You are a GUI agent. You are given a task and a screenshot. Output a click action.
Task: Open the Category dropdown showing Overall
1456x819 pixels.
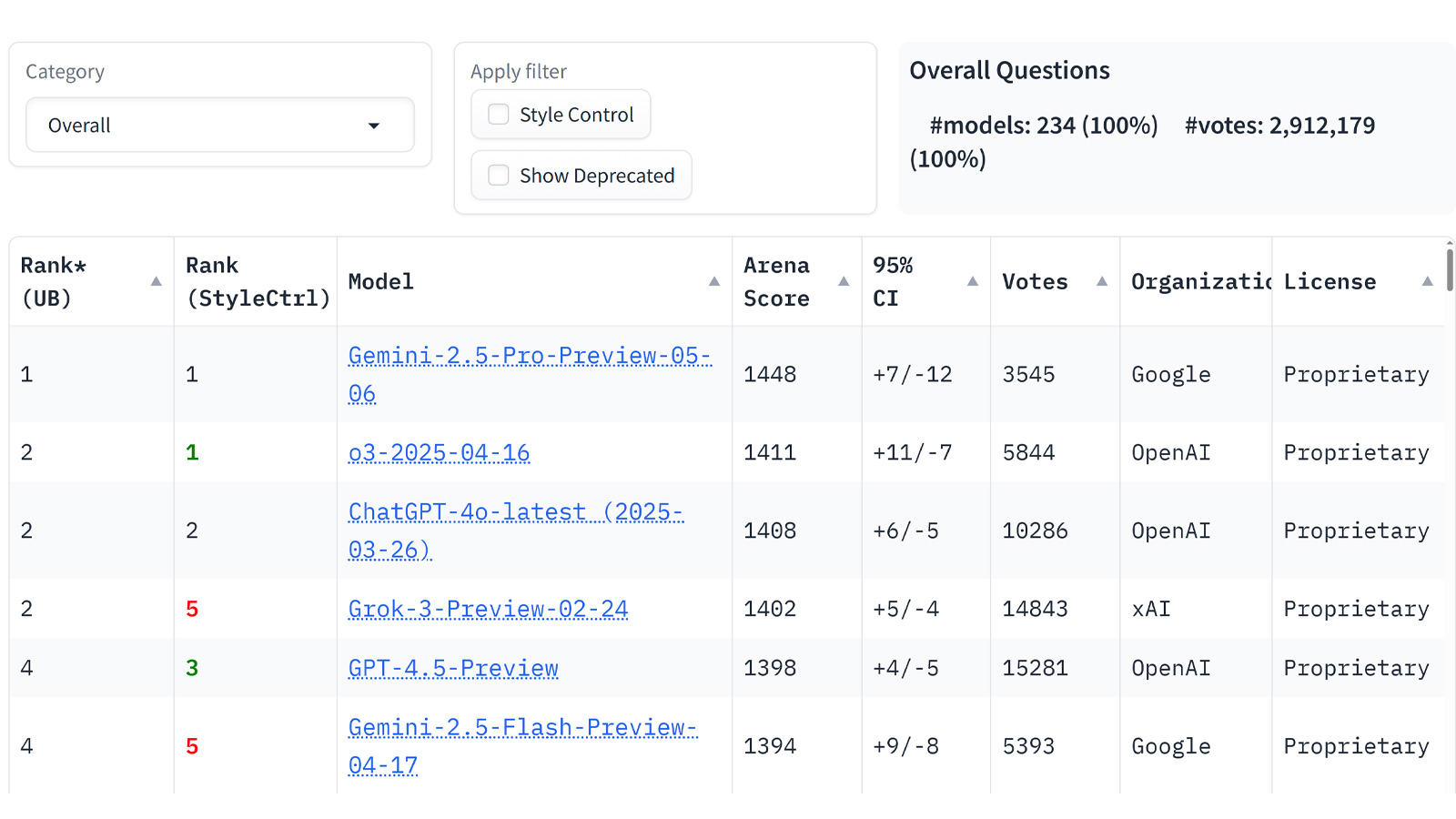pyautogui.click(x=219, y=126)
